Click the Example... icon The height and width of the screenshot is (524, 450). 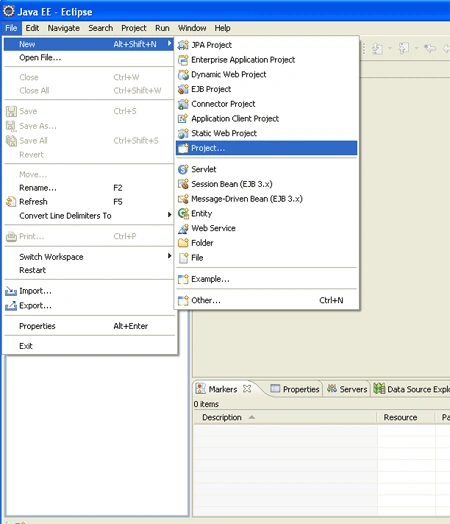click(x=183, y=279)
